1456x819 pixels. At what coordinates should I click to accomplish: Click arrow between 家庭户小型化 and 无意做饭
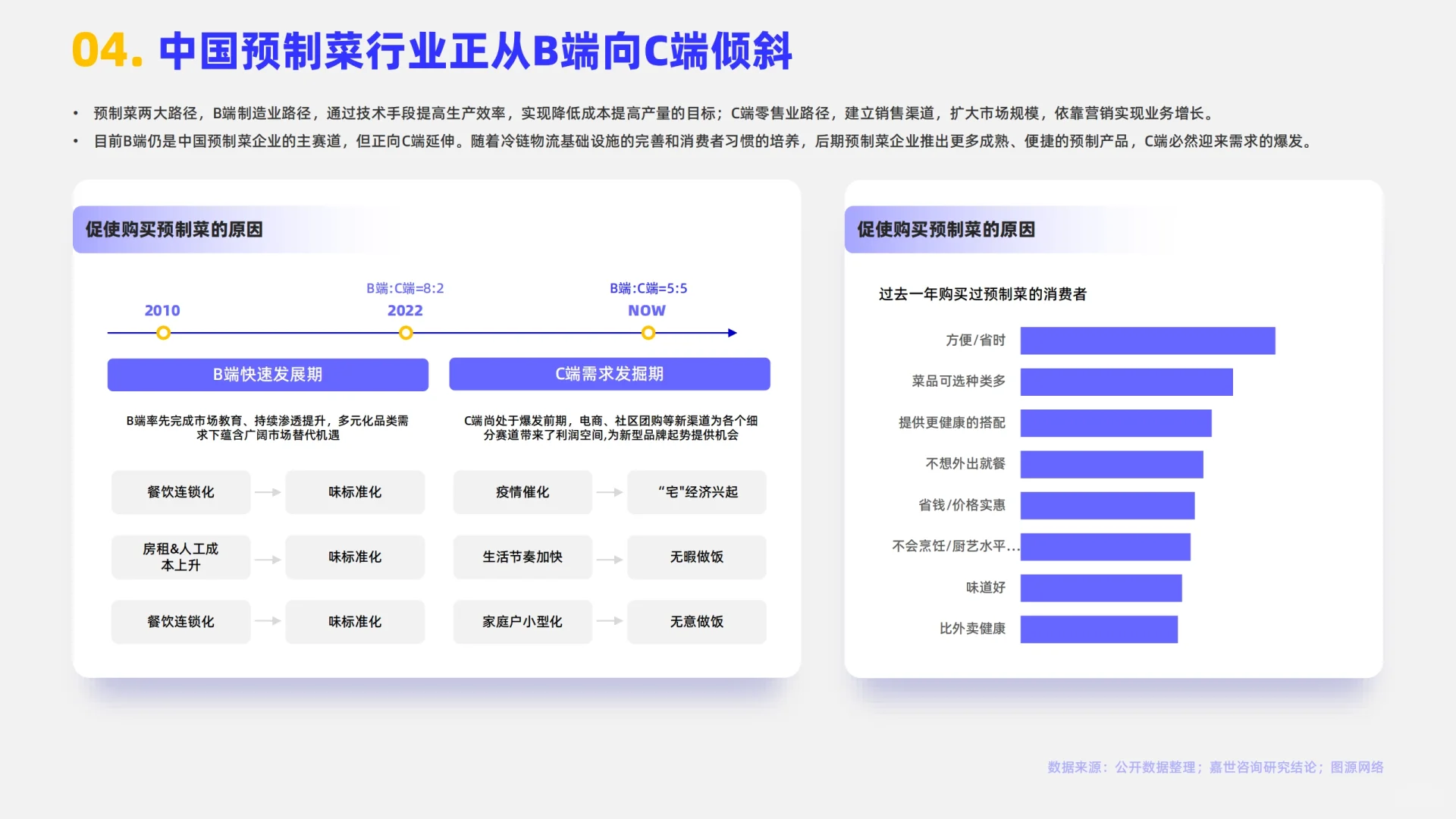pyautogui.click(x=609, y=621)
